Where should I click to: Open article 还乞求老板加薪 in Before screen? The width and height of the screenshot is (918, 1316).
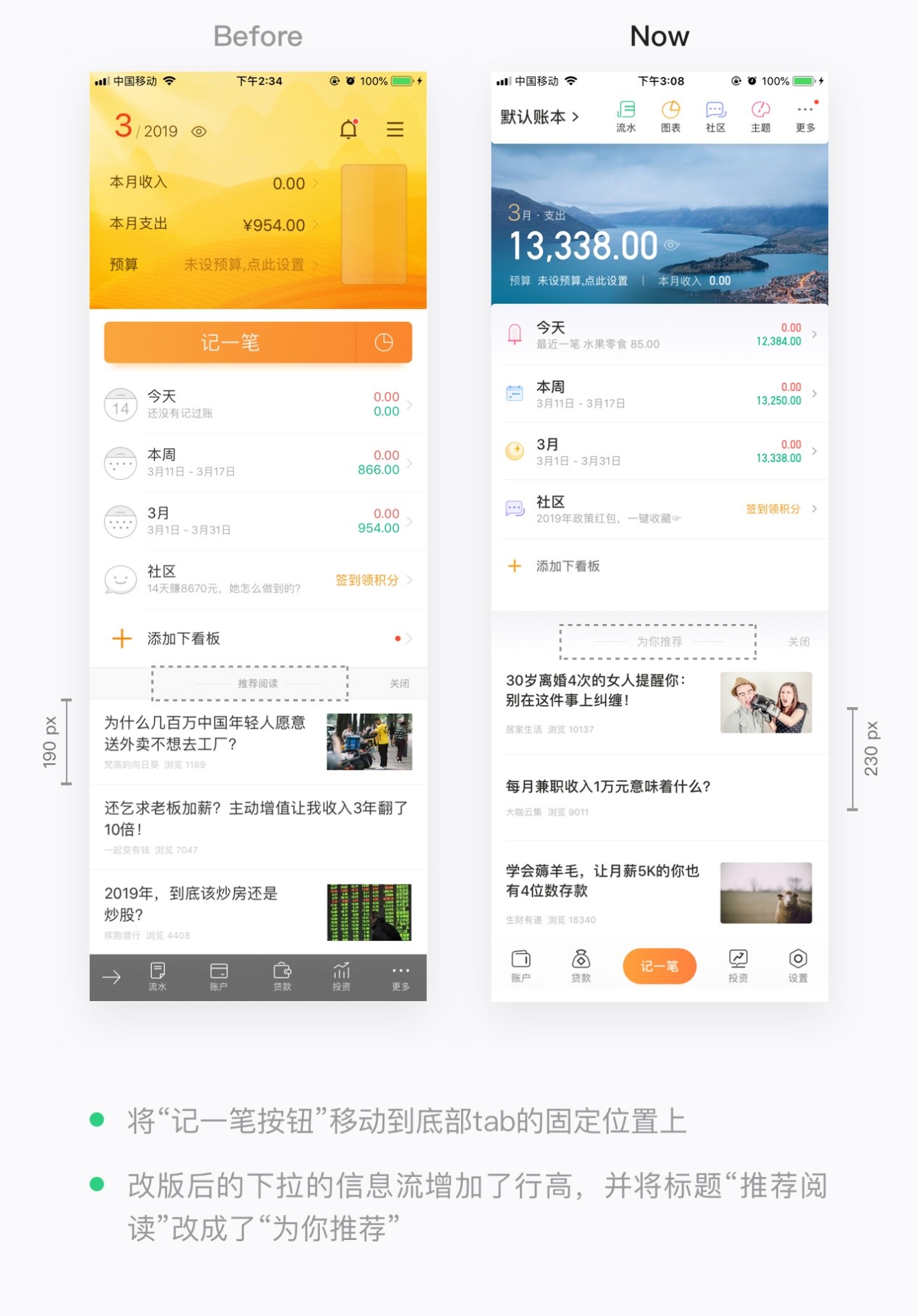pos(256,818)
